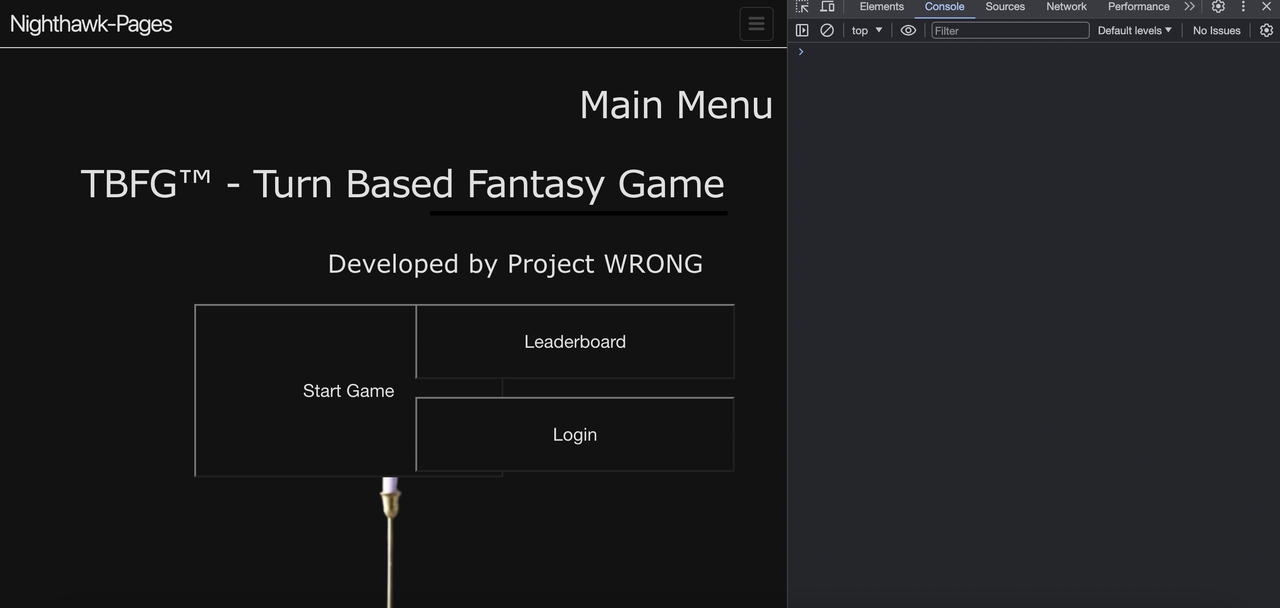
Task: Open DevTools settings with the gear icon
Action: tap(1218, 6)
